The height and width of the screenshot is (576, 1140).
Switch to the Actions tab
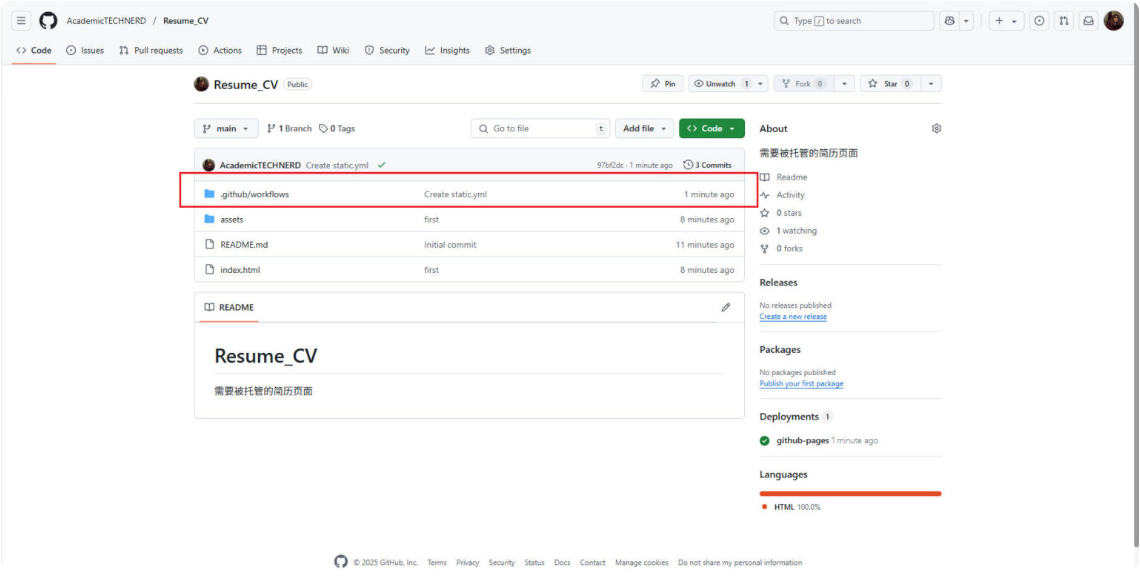[x=220, y=50]
